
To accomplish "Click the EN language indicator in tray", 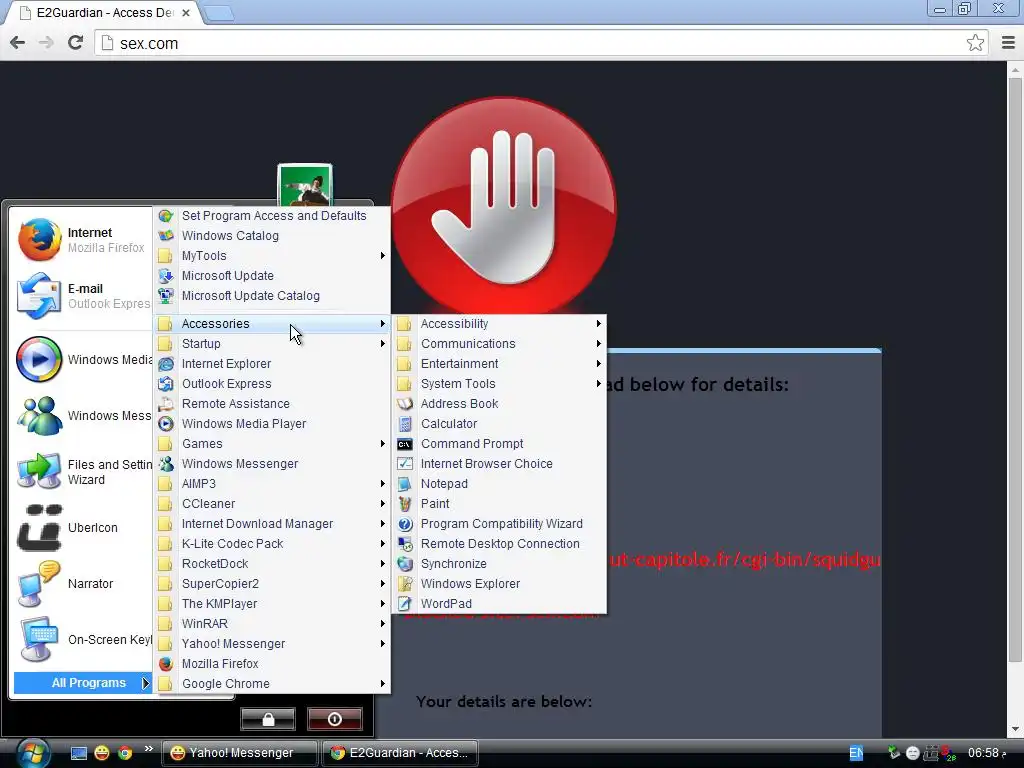I will pyautogui.click(x=856, y=753).
